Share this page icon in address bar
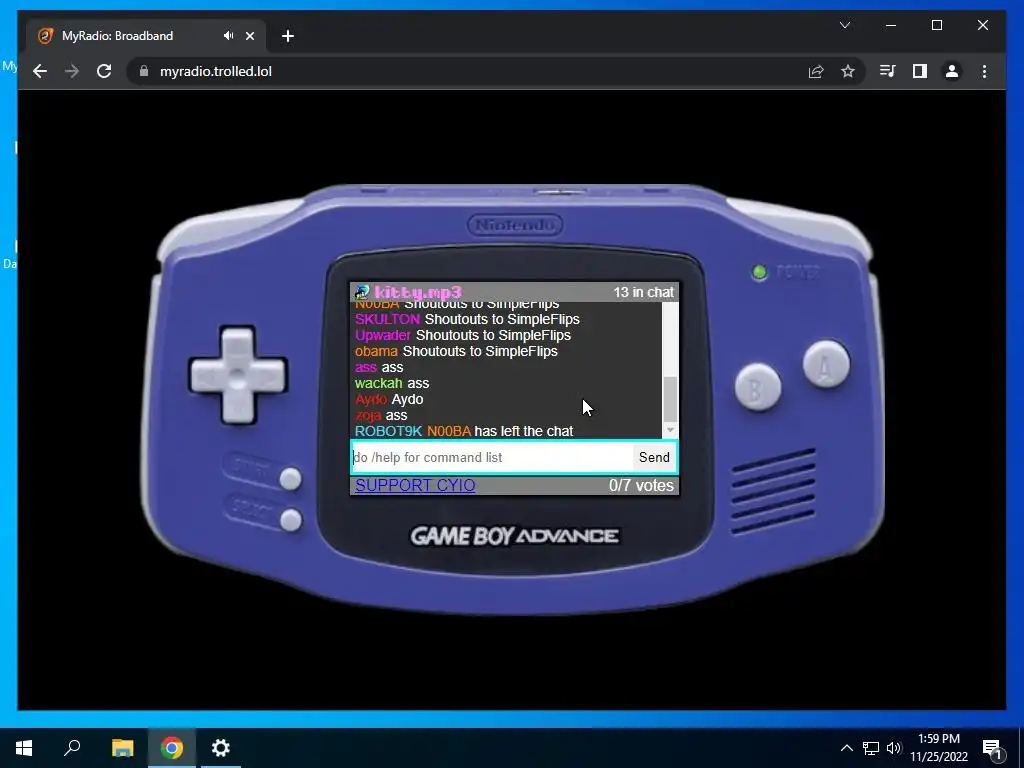The width and height of the screenshot is (1024, 768). [x=816, y=71]
